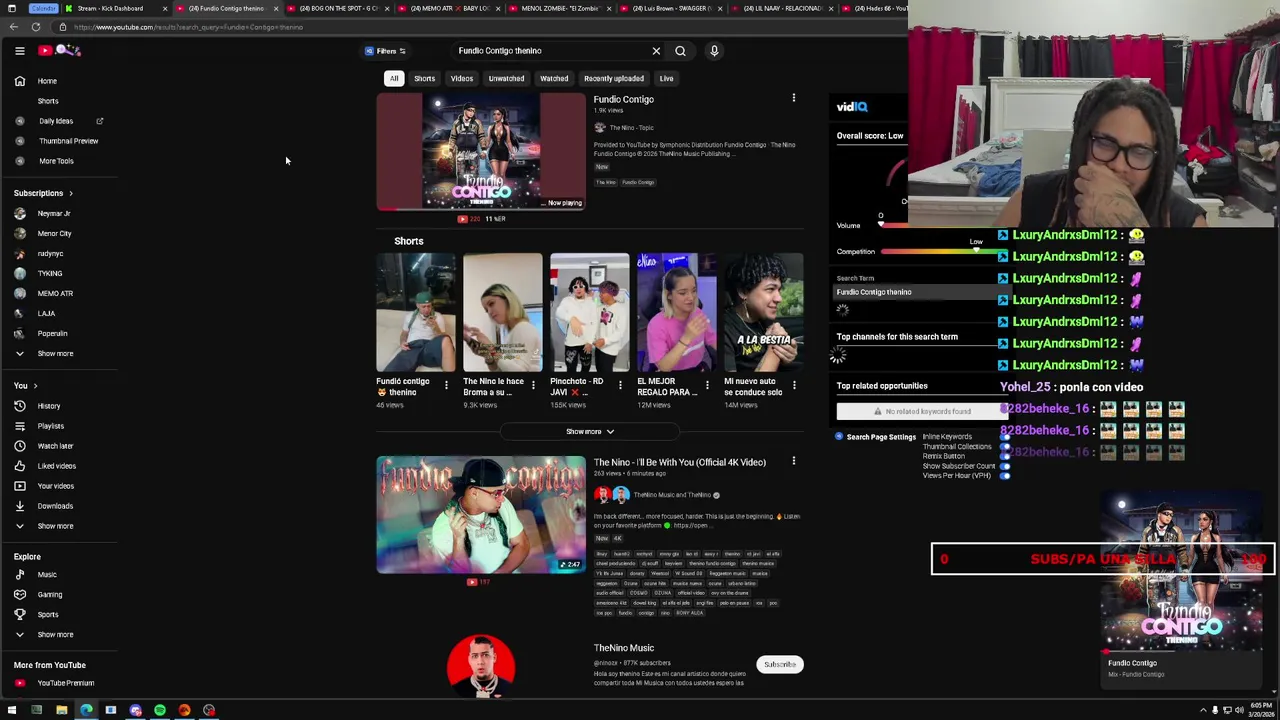Open Your videos
The width and height of the screenshot is (1280, 720).
click(58, 486)
